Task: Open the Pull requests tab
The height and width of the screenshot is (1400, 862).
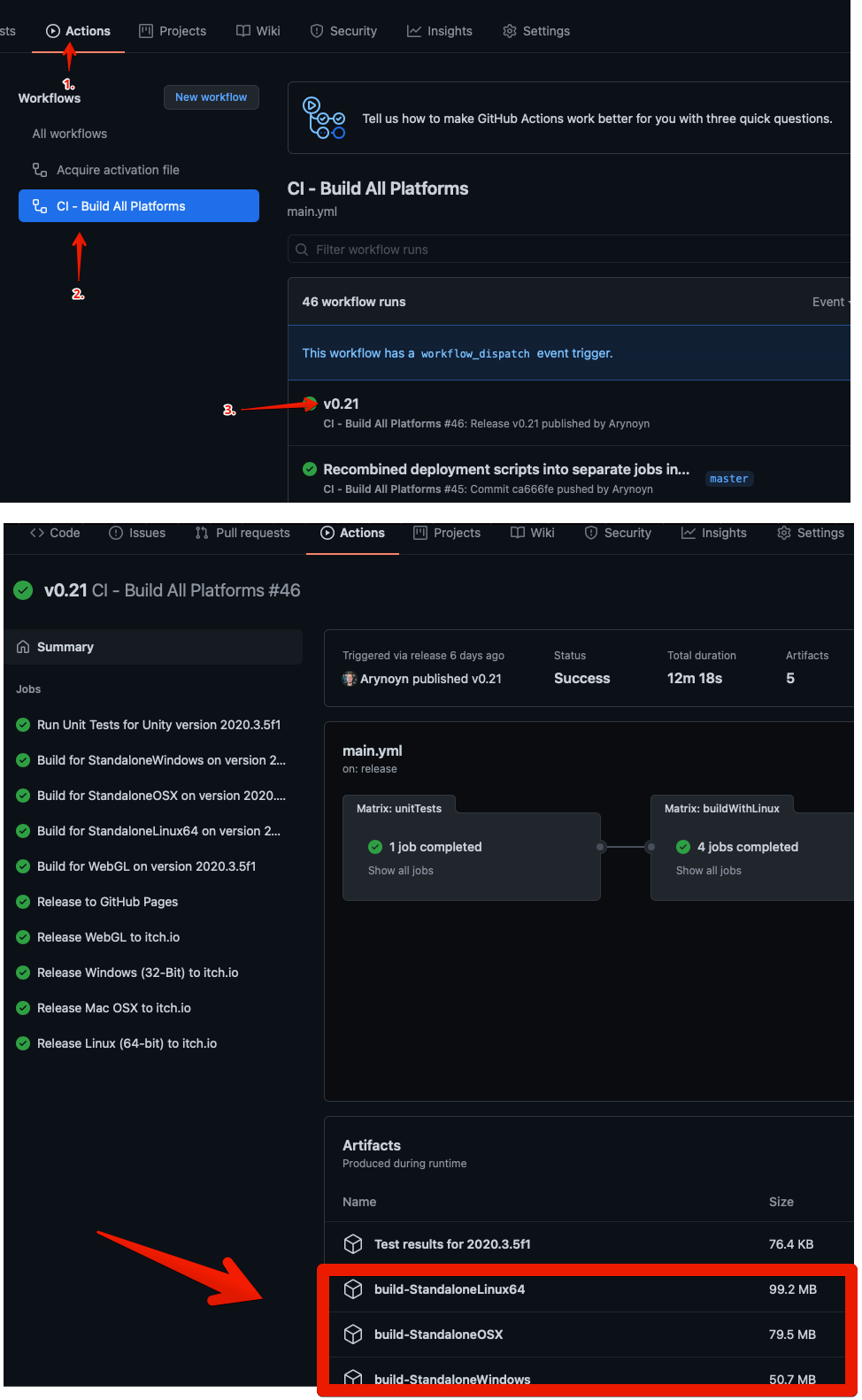Action: (x=242, y=533)
